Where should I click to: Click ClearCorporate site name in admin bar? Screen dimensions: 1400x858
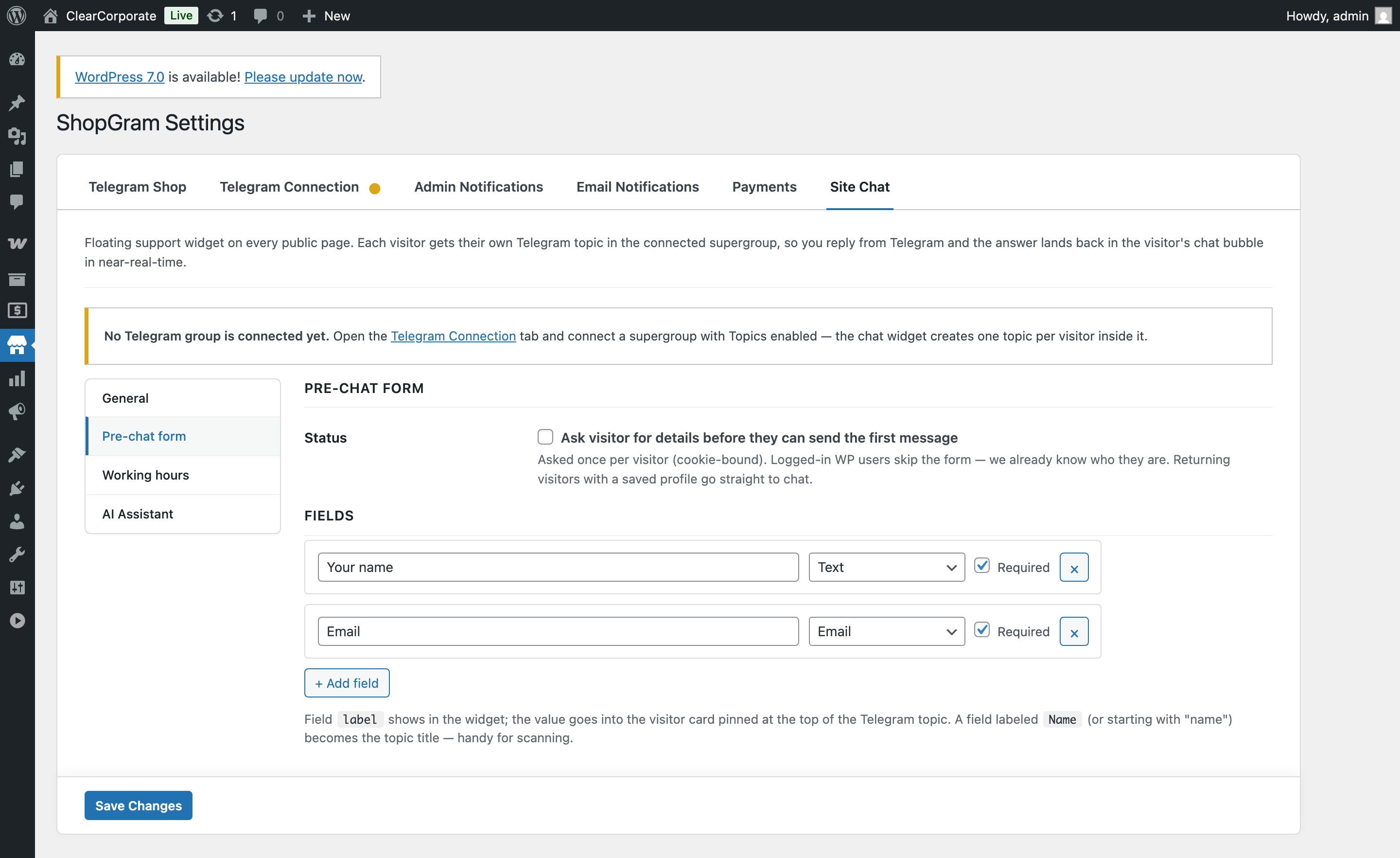click(111, 16)
